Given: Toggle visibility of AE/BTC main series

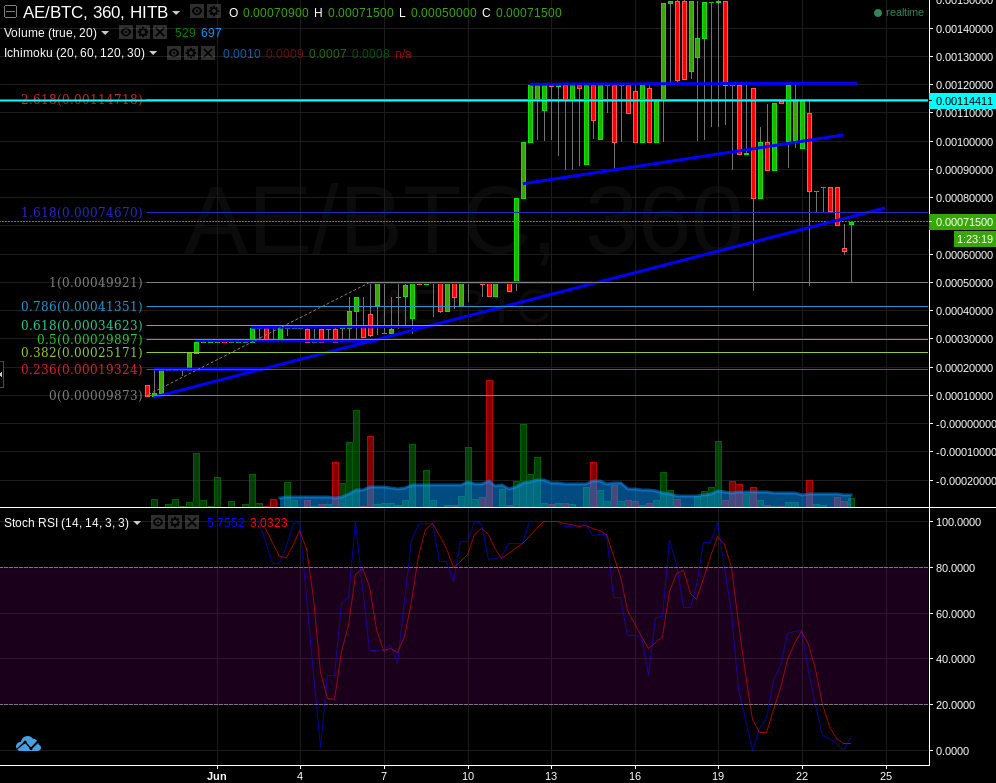Looking at the screenshot, I should click(x=197, y=11).
